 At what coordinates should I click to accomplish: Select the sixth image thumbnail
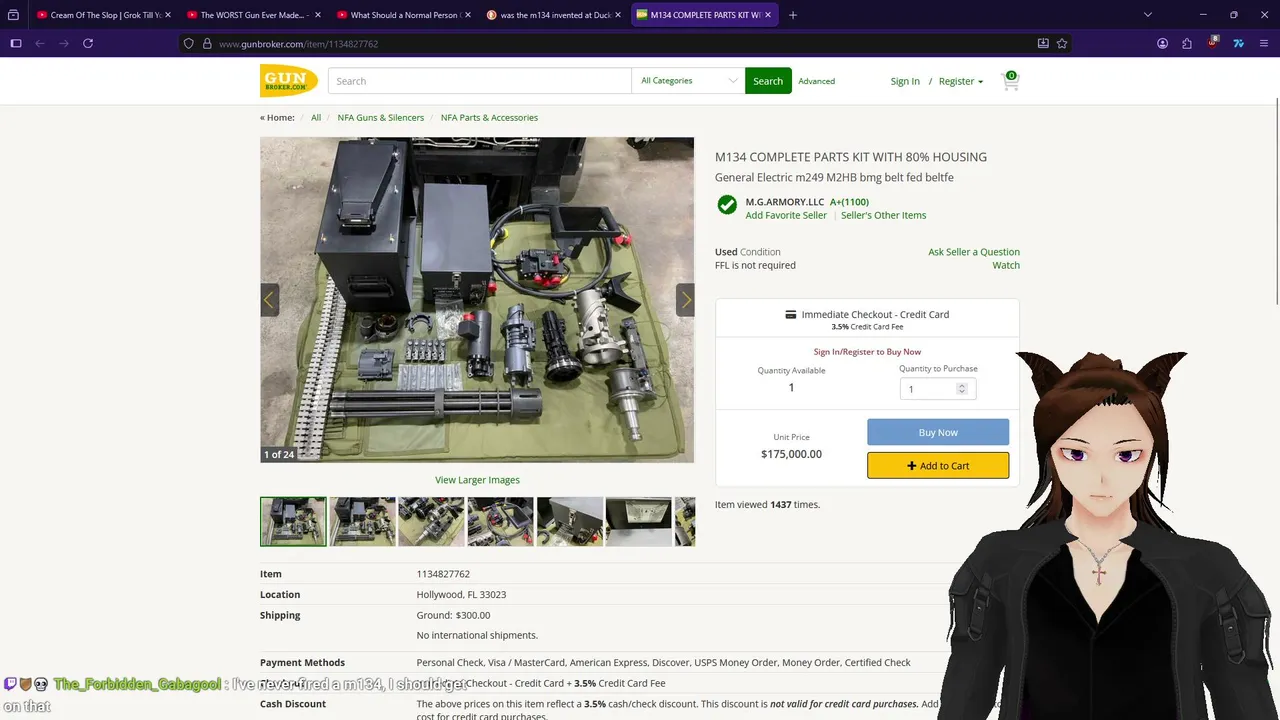pyautogui.click(x=638, y=521)
